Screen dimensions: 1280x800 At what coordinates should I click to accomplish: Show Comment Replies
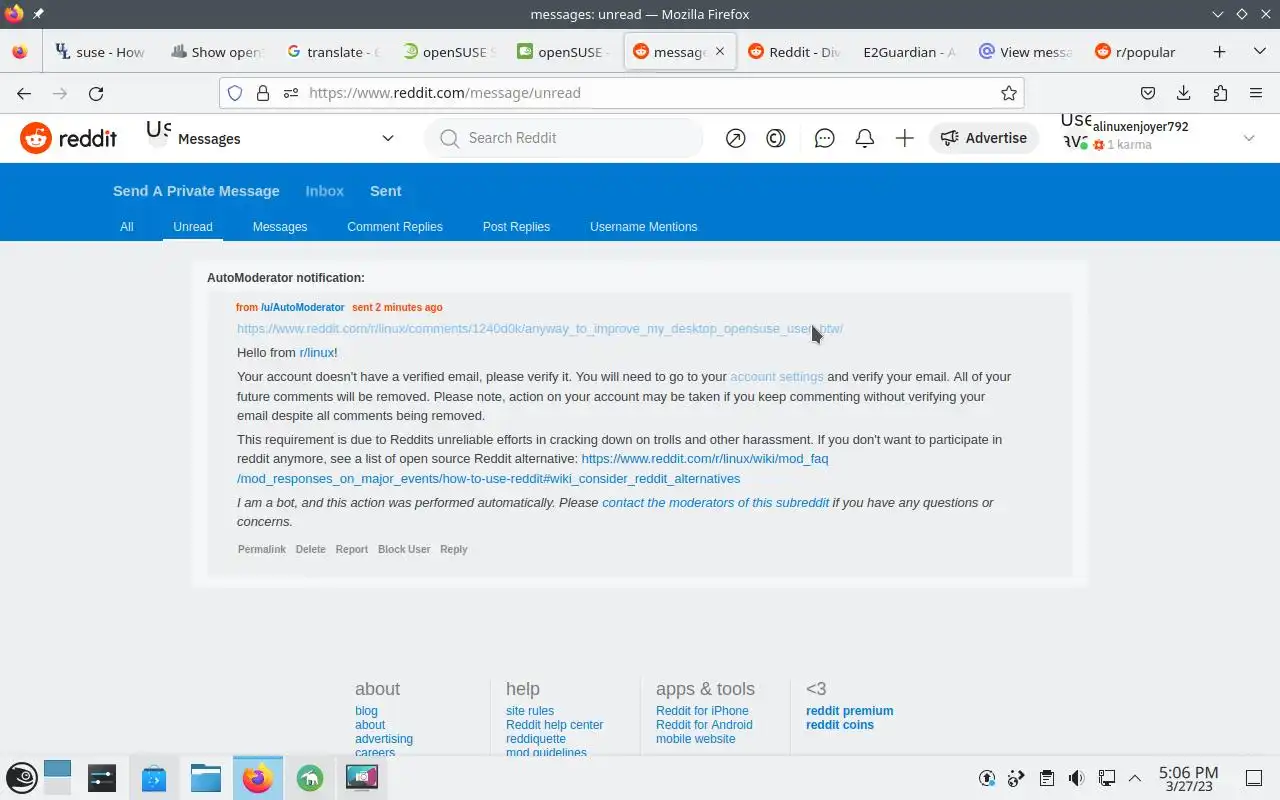pyautogui.click(x=395, y=227)
